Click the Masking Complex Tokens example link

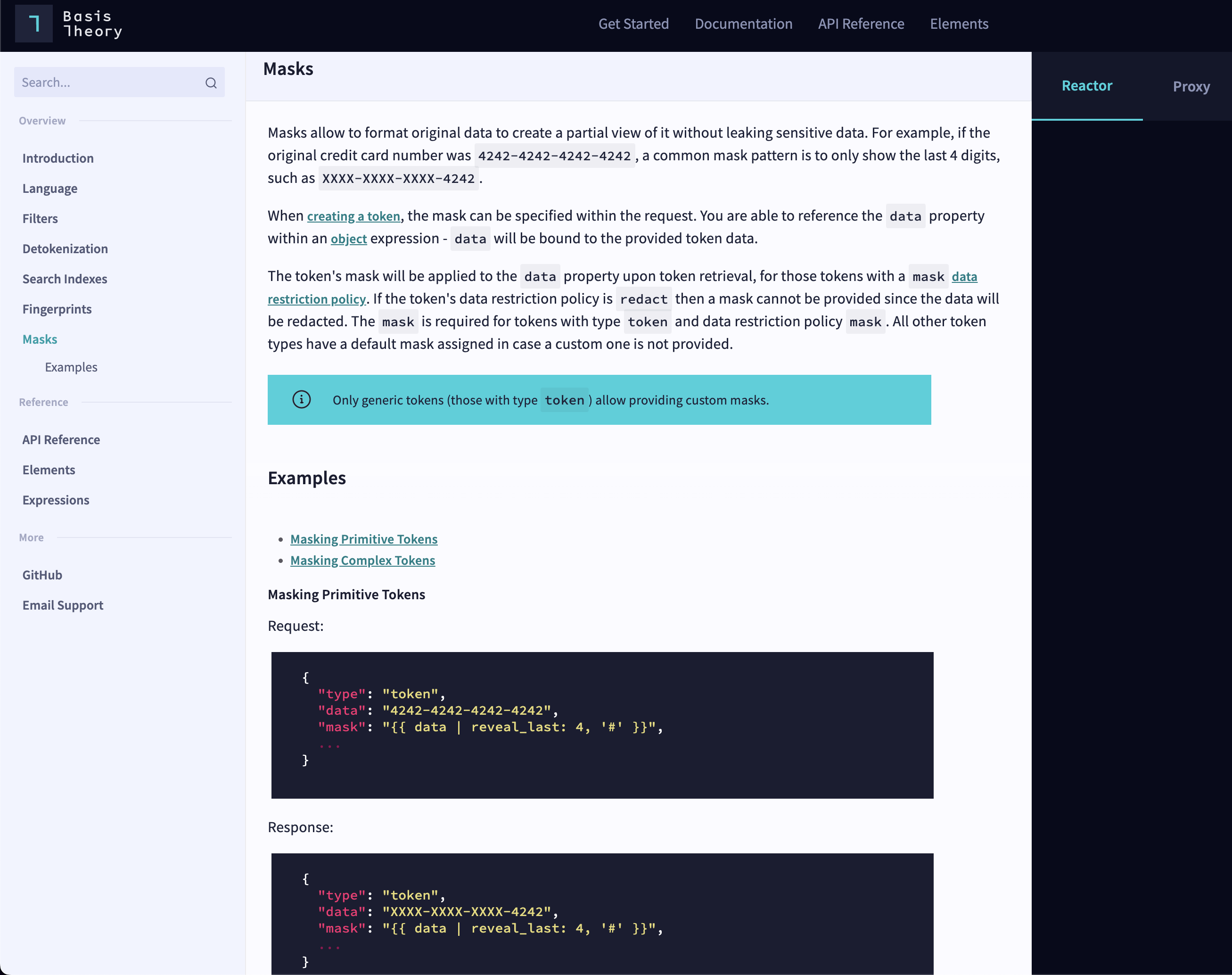[362, 560]
